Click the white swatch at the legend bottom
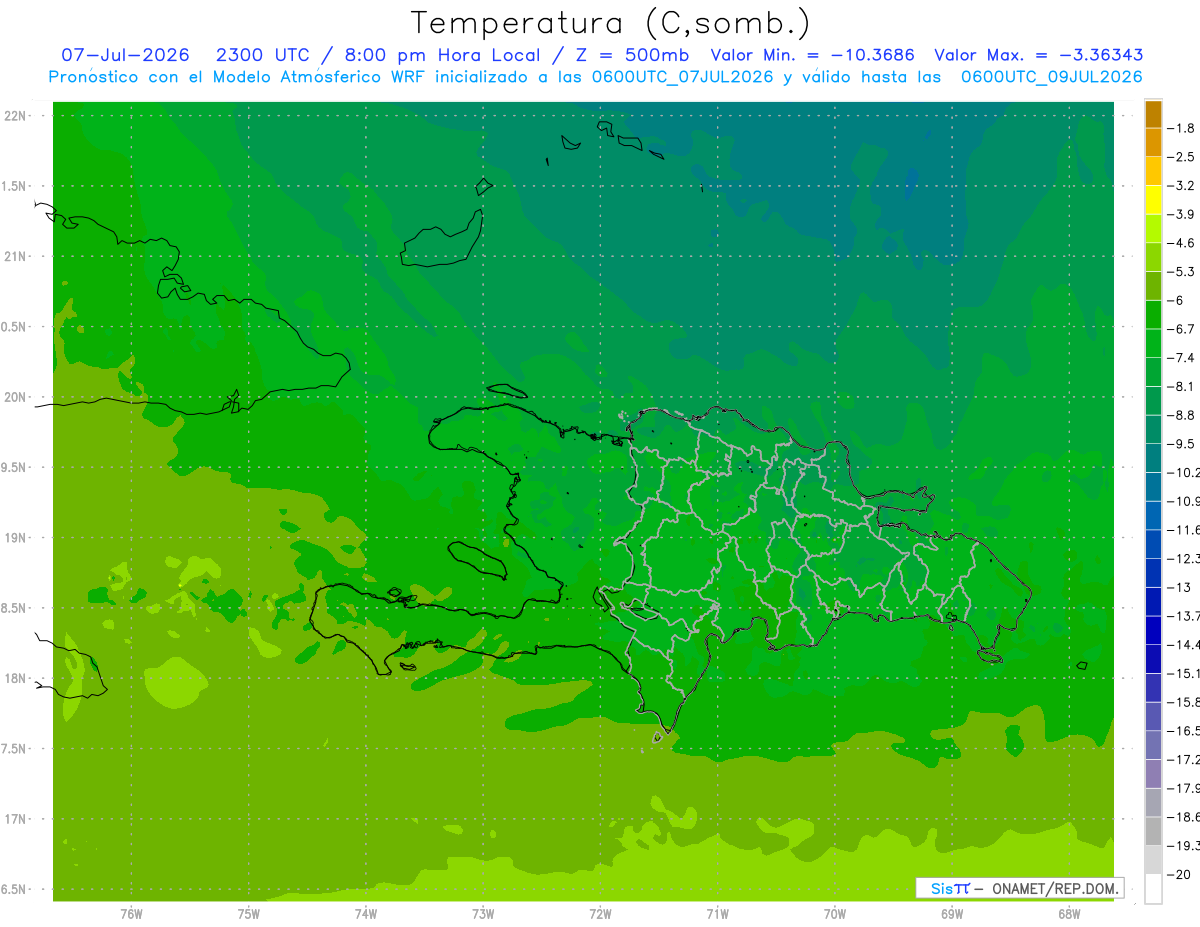Image resolution: width=1200 pixels, height=927 pixels. [x=1153, y=889]
